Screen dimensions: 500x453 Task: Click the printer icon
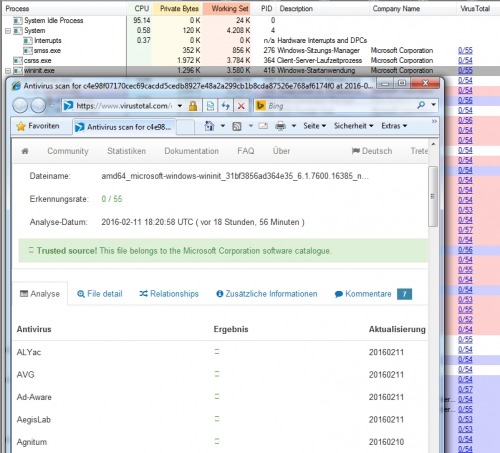(281, 126)
